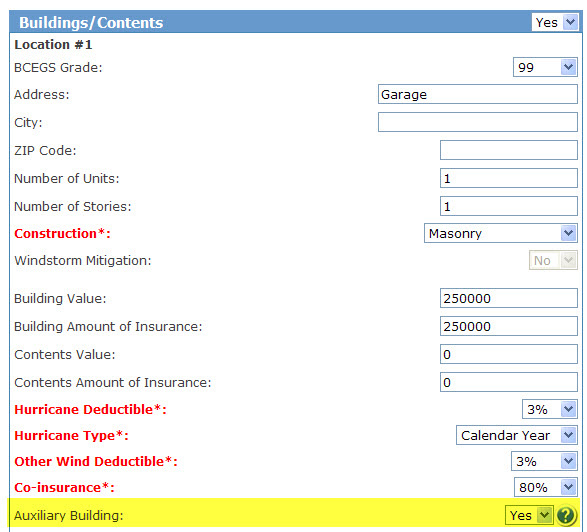587x532 pixels.
Task: Open the Other Wind Deductible dropdown
Action: pos(544,461)
